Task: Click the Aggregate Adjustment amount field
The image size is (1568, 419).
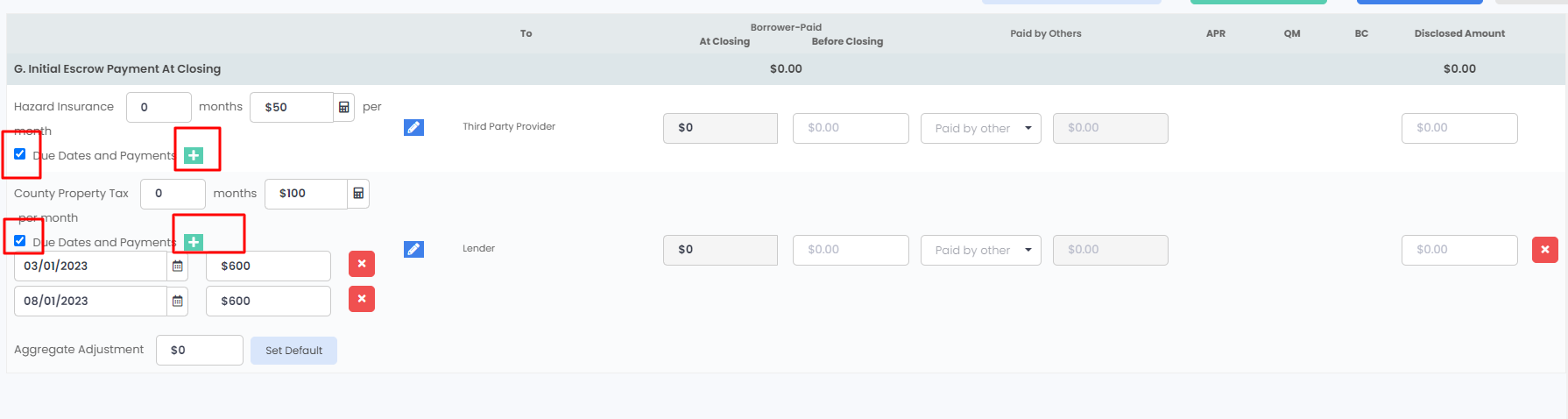Action: point(200,350)
